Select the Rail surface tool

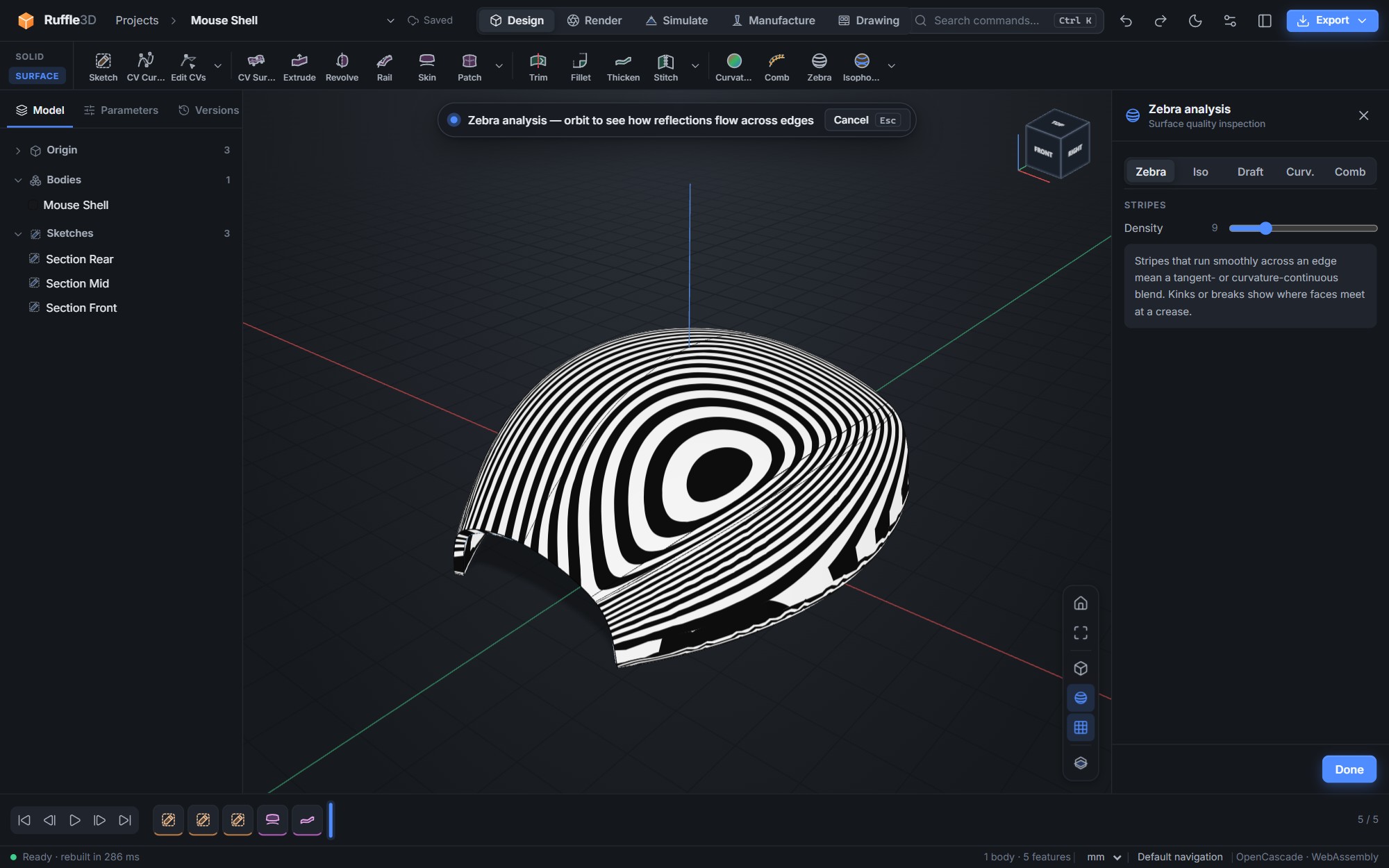click(x=384, y=67)
